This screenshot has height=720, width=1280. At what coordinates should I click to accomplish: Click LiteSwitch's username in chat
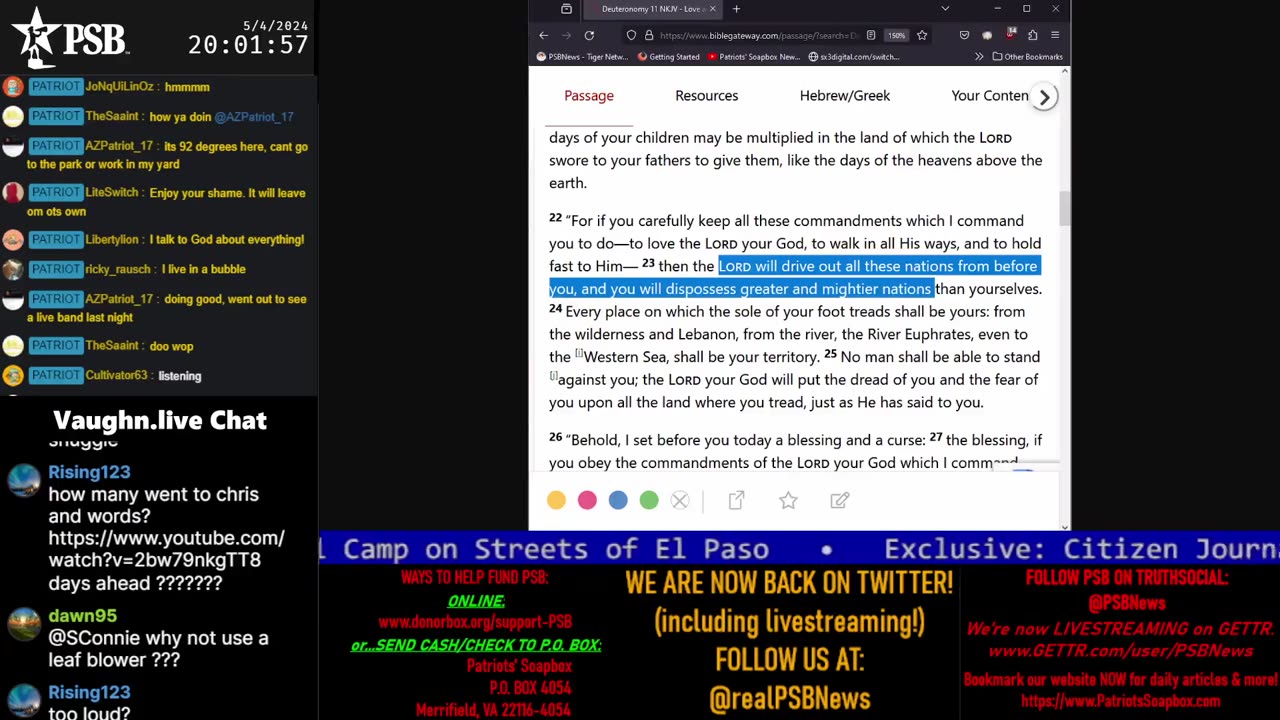click(112, 193)
